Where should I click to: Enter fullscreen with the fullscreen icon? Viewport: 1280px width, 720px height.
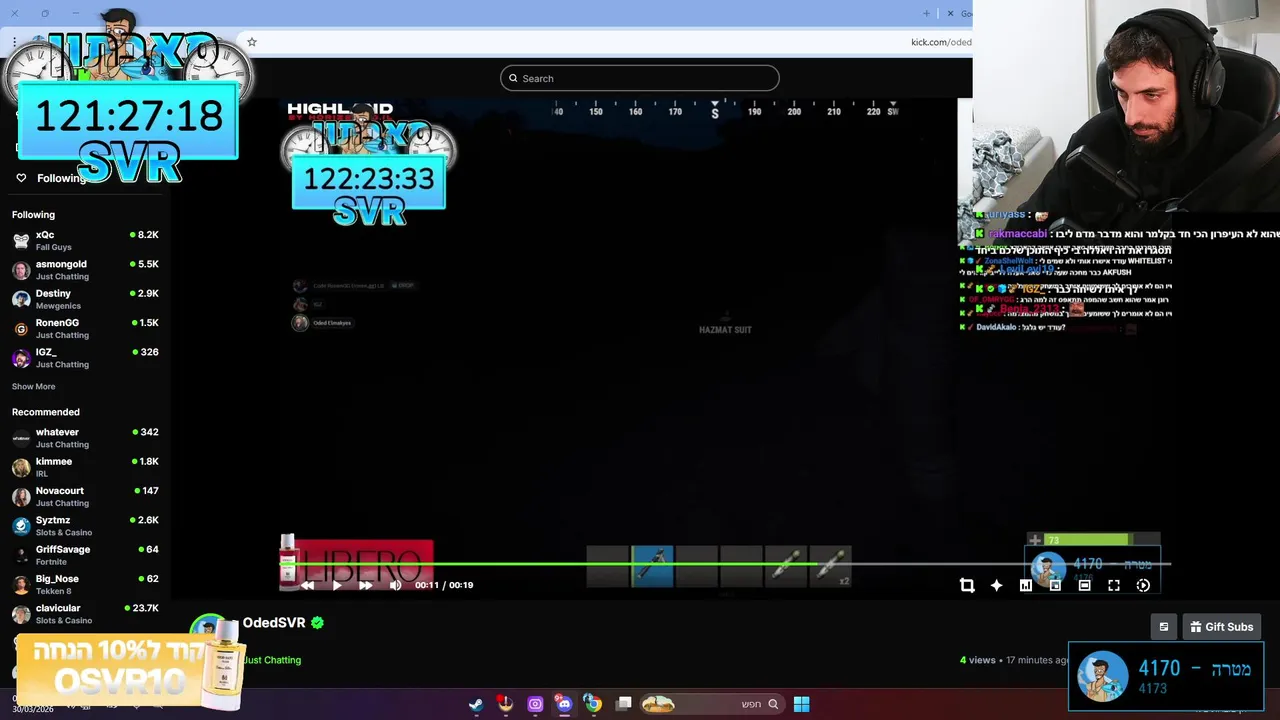[x=1114, y=585]
